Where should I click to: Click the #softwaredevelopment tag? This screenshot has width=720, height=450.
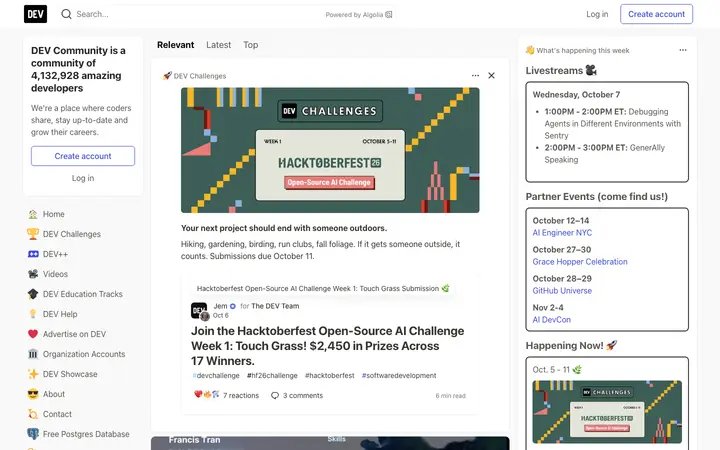coord(399,376)
